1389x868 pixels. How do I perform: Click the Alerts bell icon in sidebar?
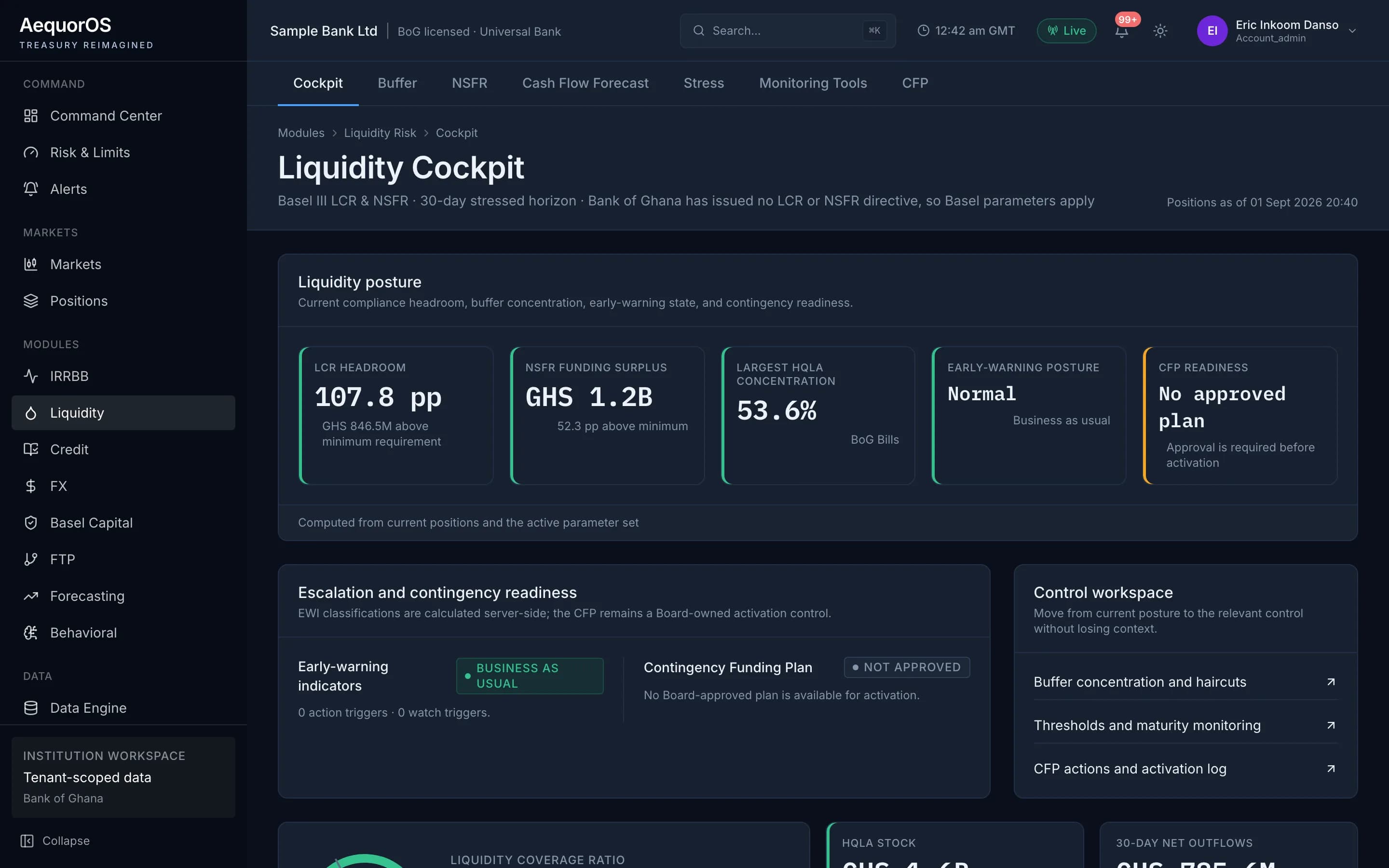(x=30, y=189)
